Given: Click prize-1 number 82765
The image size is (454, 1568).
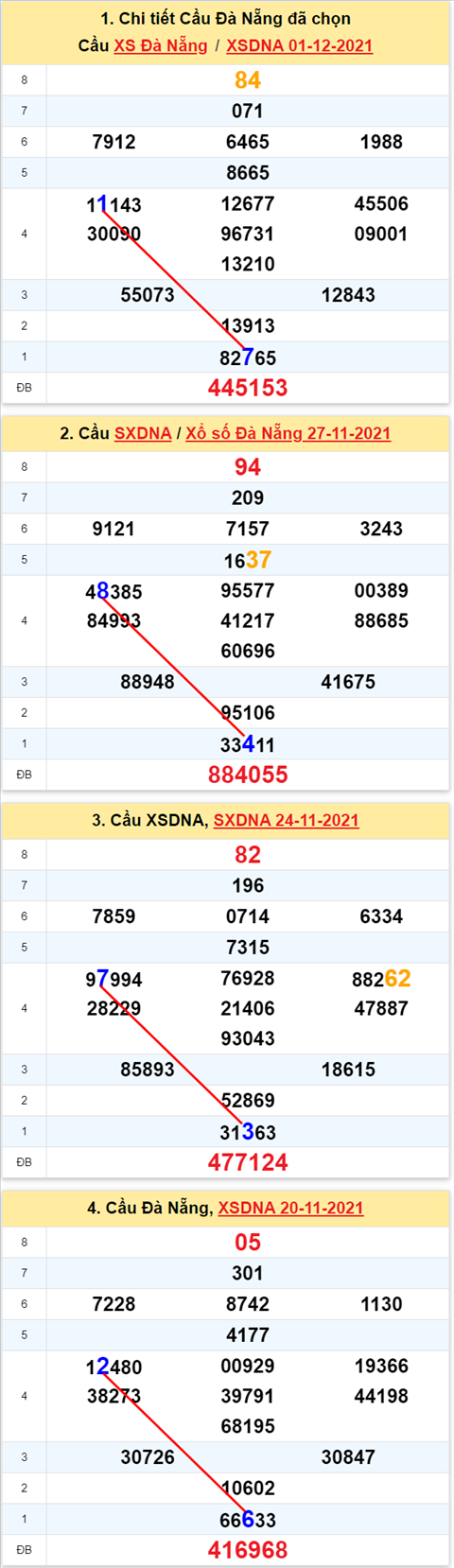Looking at the screenshot, I should pos(248,357).
